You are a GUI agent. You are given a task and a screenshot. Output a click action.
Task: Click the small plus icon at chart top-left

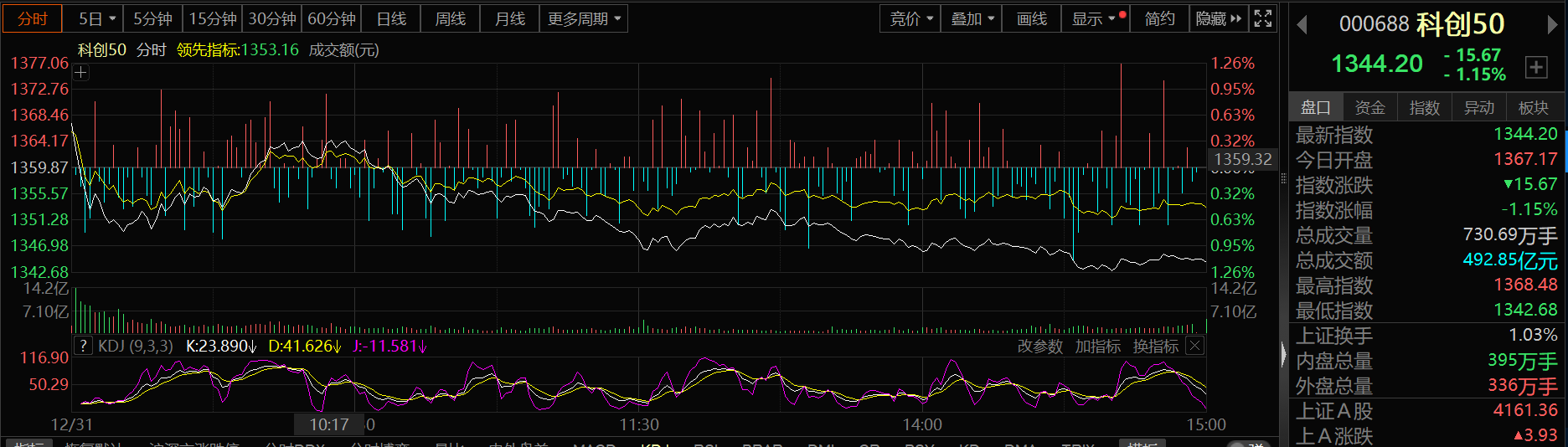[80, 73]
